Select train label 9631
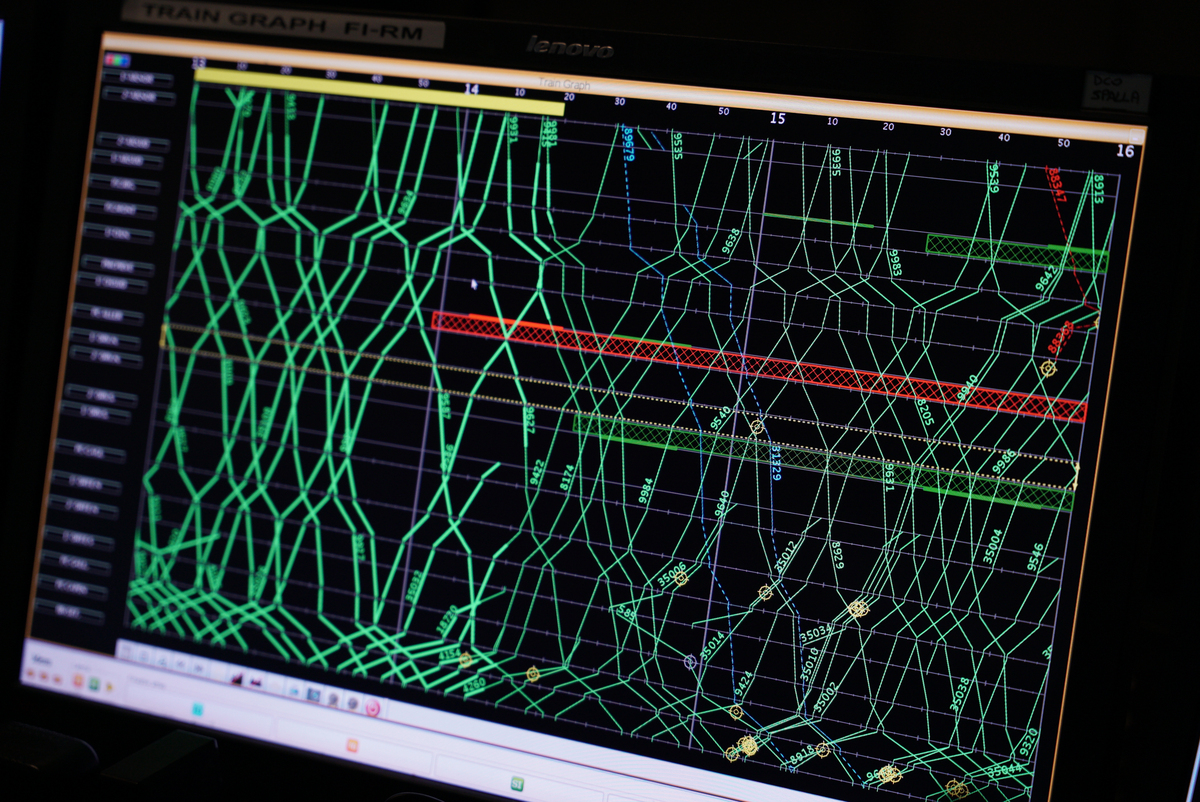This screenshot has height=802, width=1200. 889,476
